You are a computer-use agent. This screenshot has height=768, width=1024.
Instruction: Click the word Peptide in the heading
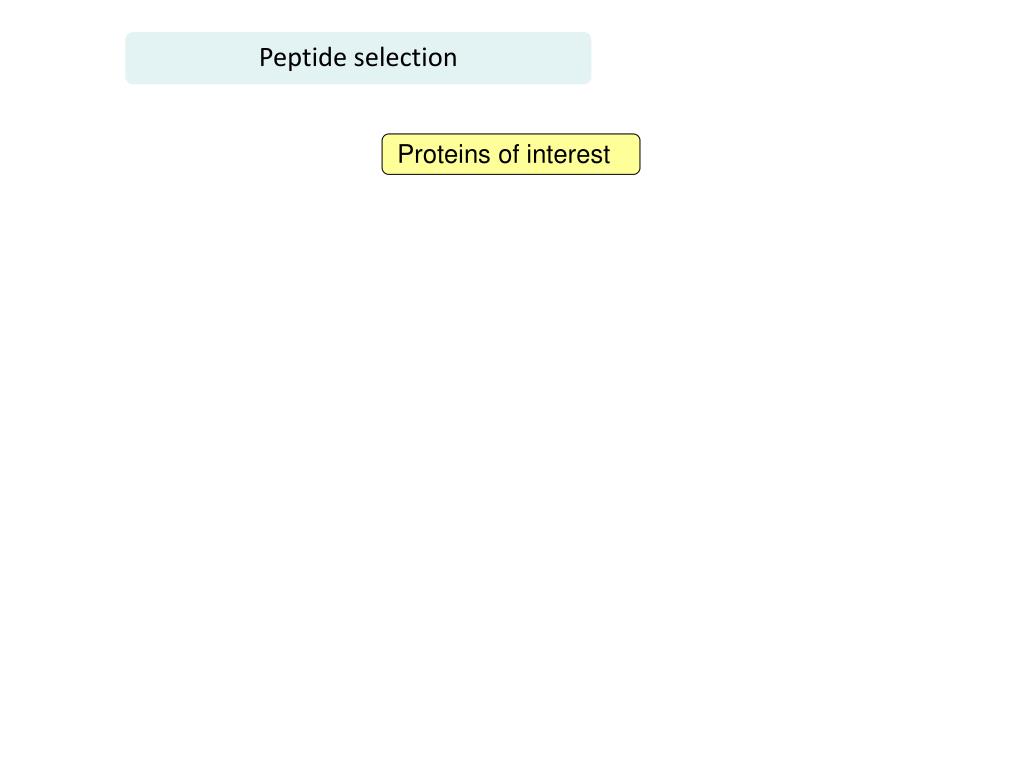point(302,58)
